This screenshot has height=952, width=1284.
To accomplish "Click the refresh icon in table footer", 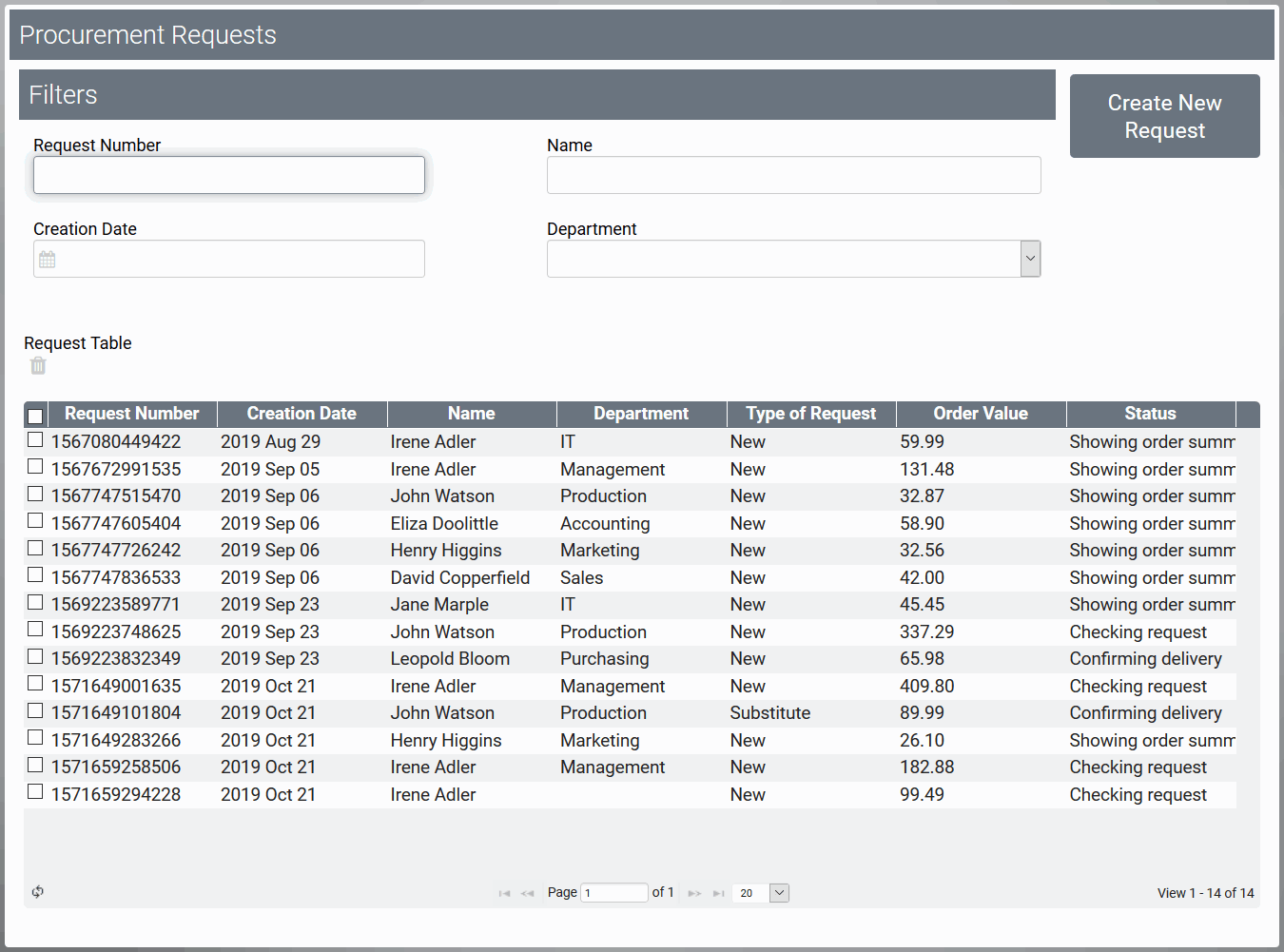I will click(38, 892).
